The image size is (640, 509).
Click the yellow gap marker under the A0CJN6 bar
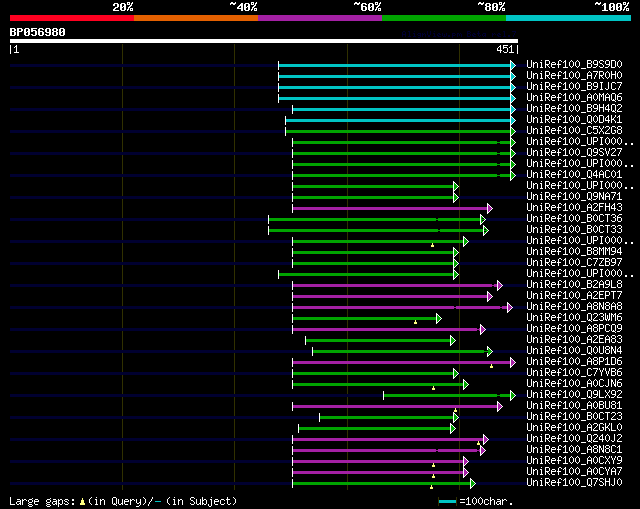coord(433,388)
